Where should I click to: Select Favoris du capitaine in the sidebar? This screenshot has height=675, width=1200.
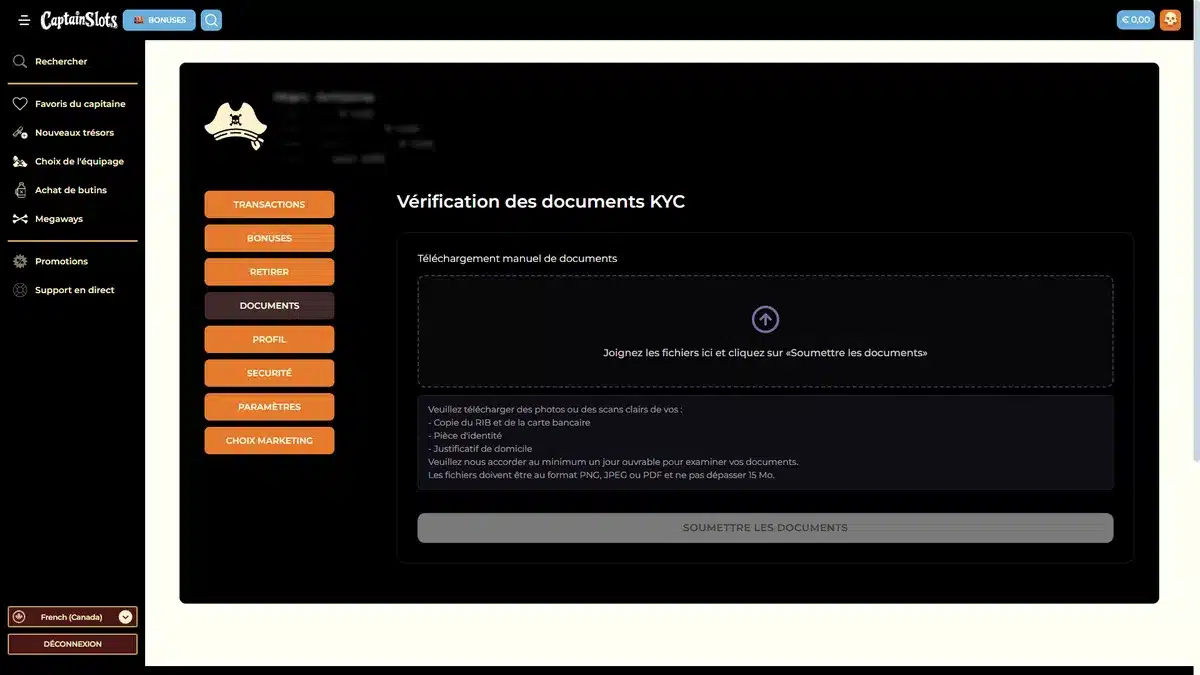[x=79, y=103]
